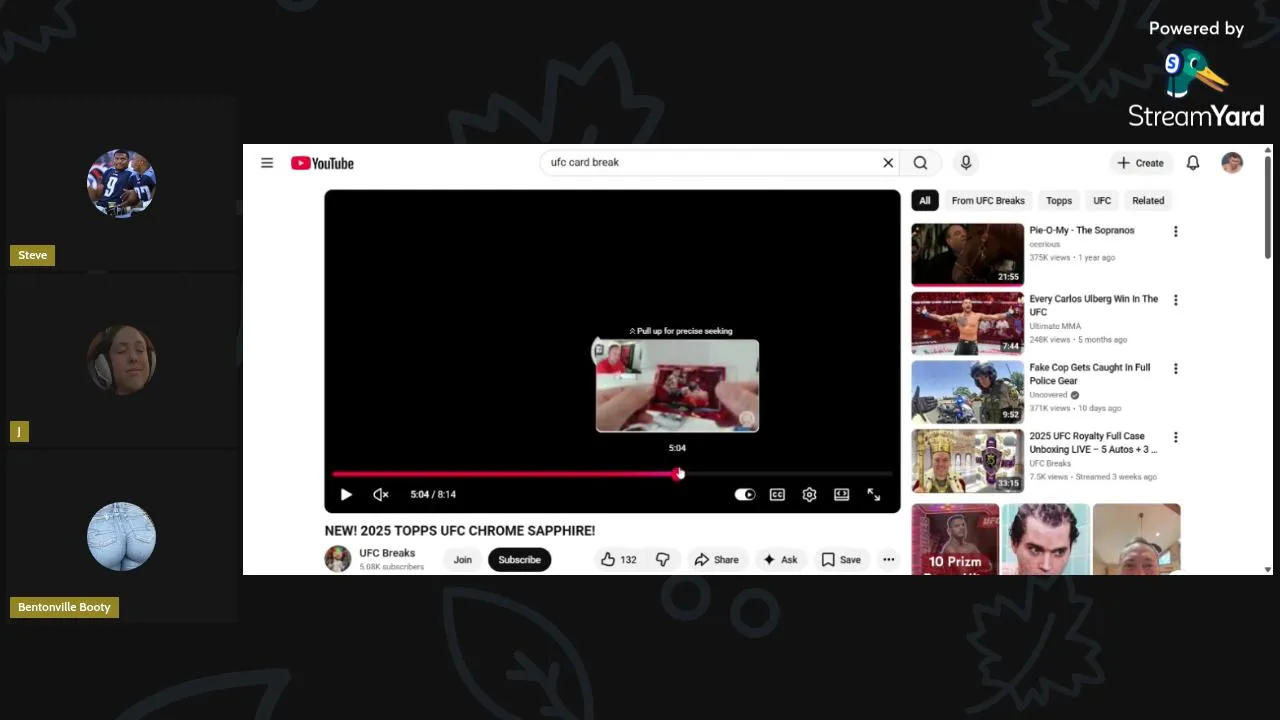The image size is (1280, 720).
Task: Open the video title NEW! 2025 TOPPS UFC CHROME SAPPHIRE!
Action: tap(460, 531)
